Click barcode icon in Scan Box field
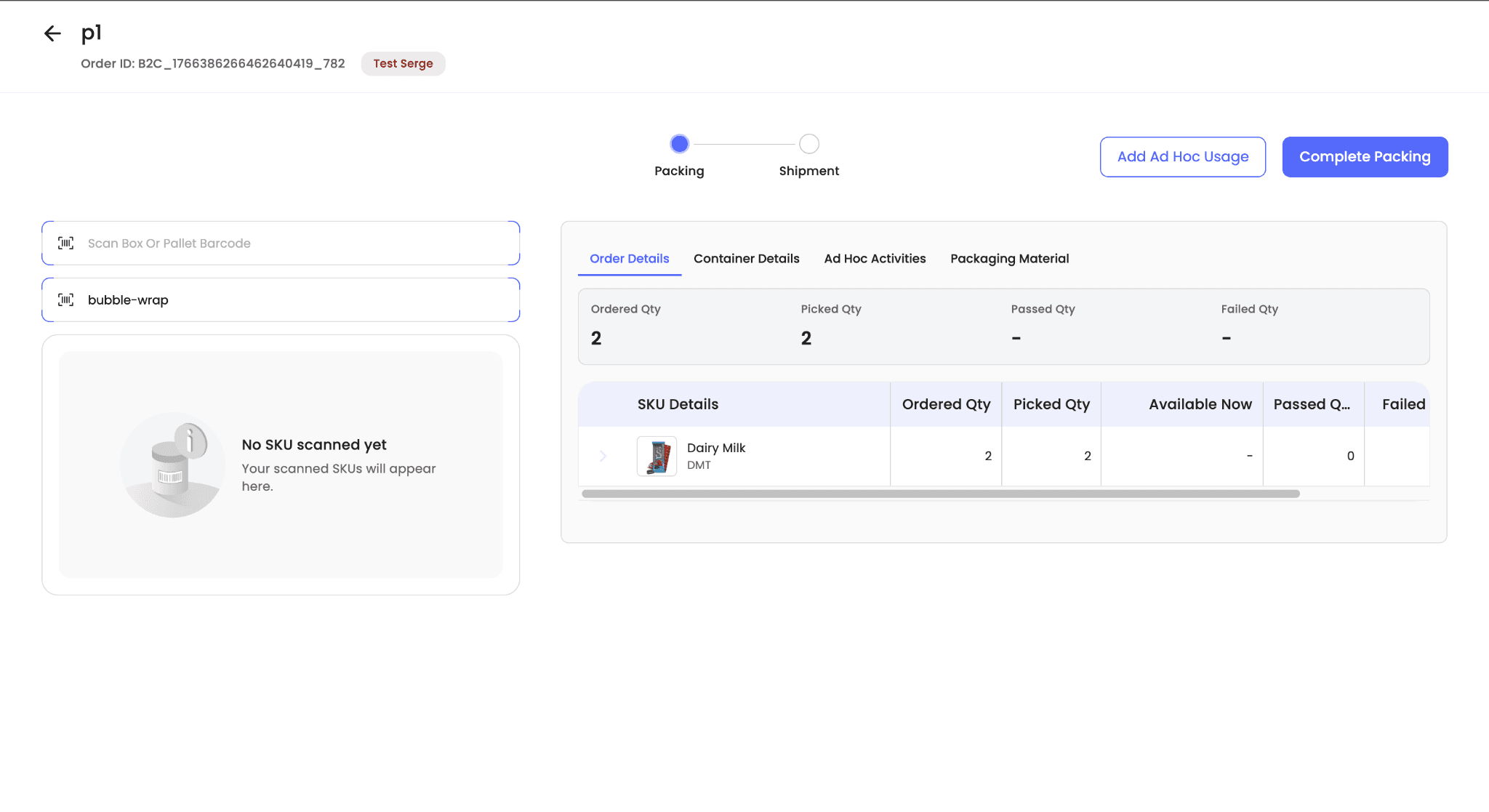 point(66,243)
